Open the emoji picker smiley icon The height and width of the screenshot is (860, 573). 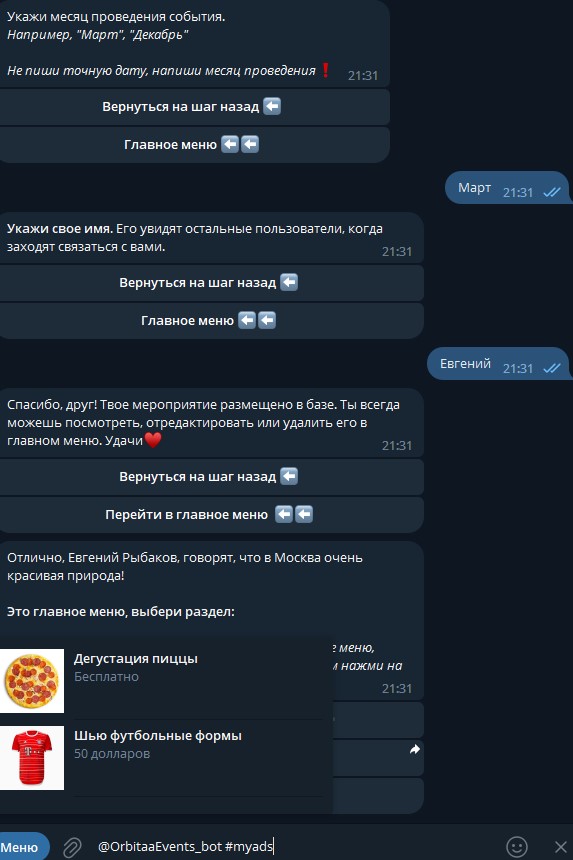517,847
